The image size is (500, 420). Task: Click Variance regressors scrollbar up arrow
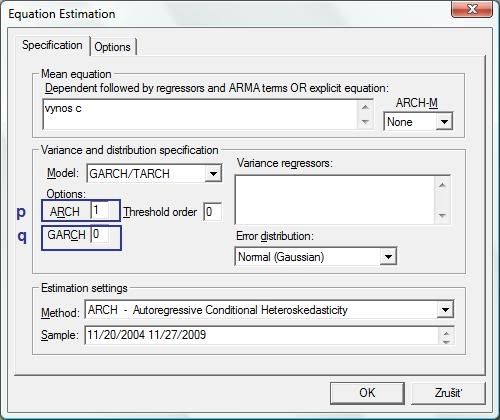(x=442, y=185)
